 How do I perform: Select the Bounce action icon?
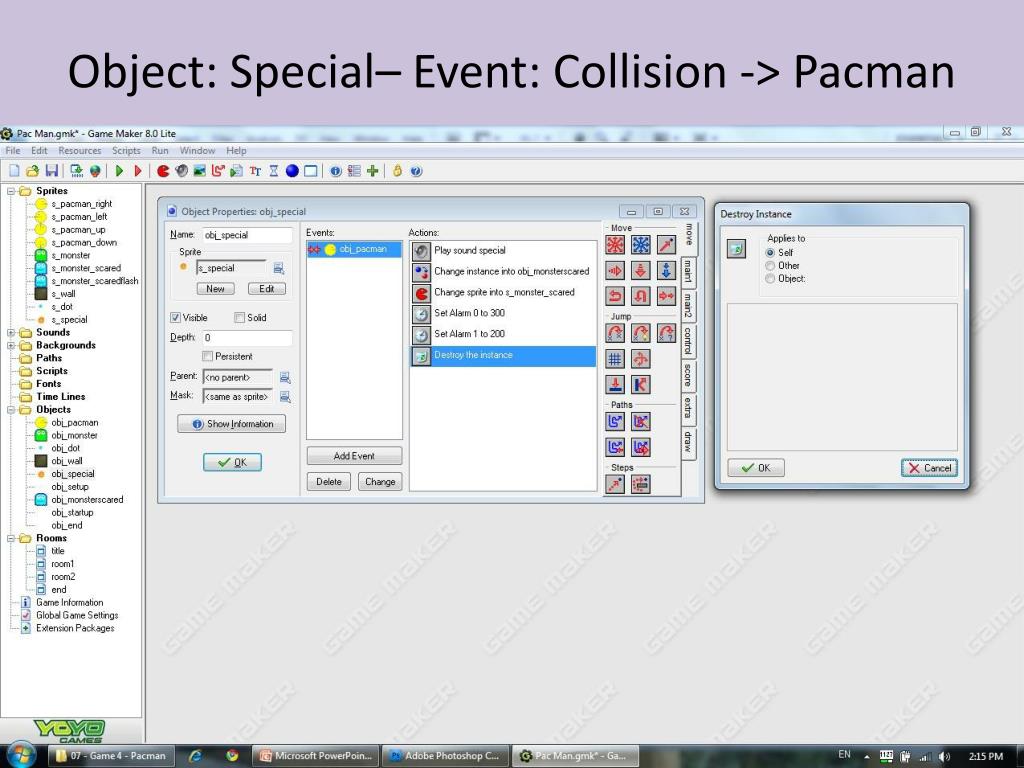click(641, 384)
